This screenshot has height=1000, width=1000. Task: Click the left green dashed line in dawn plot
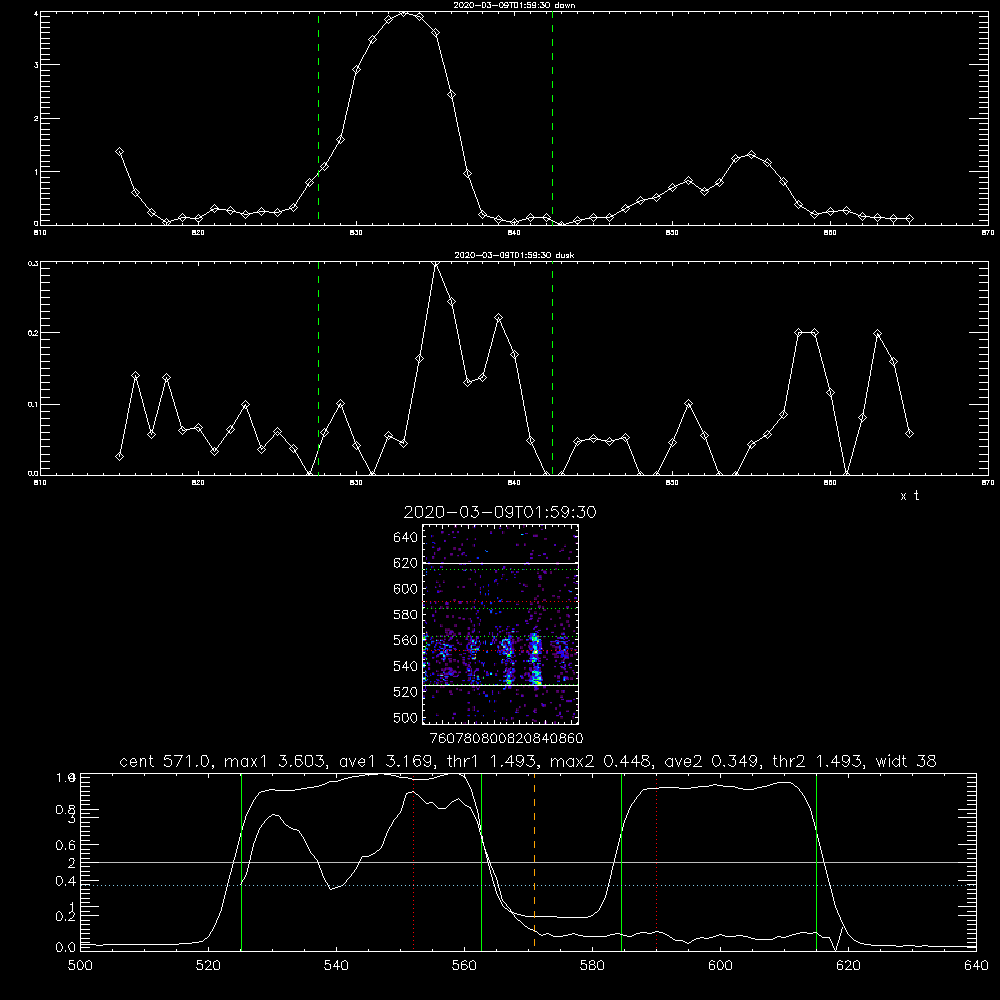click(x=318, y=118)
